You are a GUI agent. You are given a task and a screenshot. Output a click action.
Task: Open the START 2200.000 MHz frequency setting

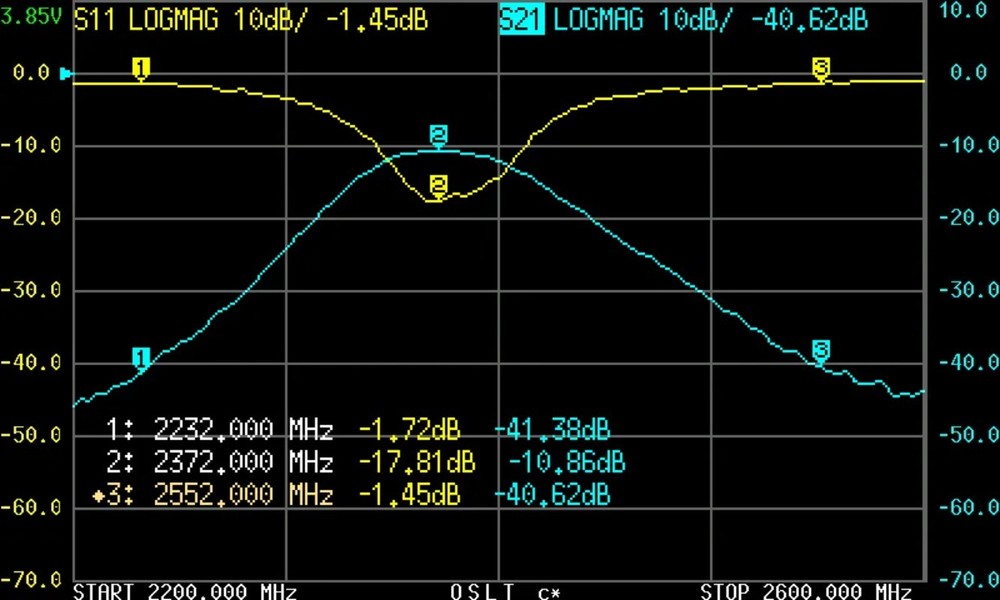185,591
